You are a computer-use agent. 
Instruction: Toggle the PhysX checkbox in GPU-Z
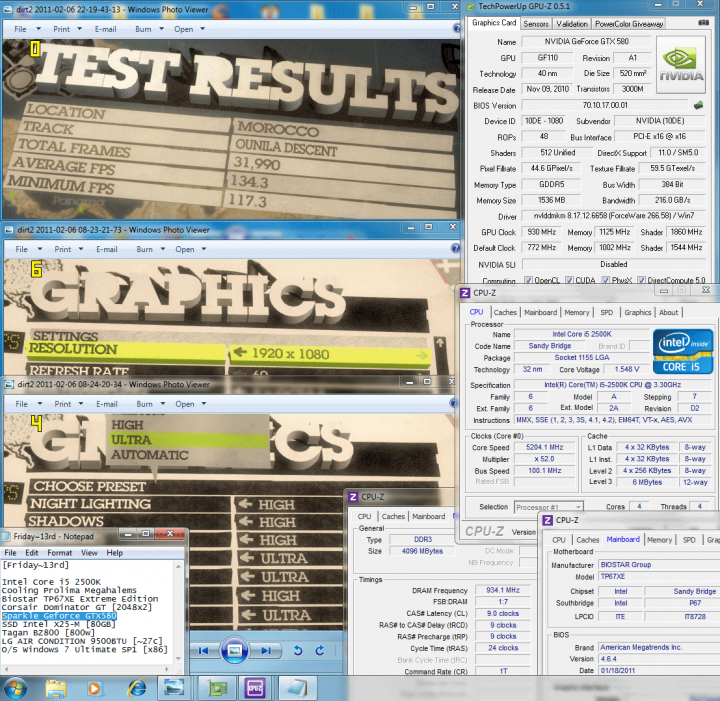[x=606, y=280]
